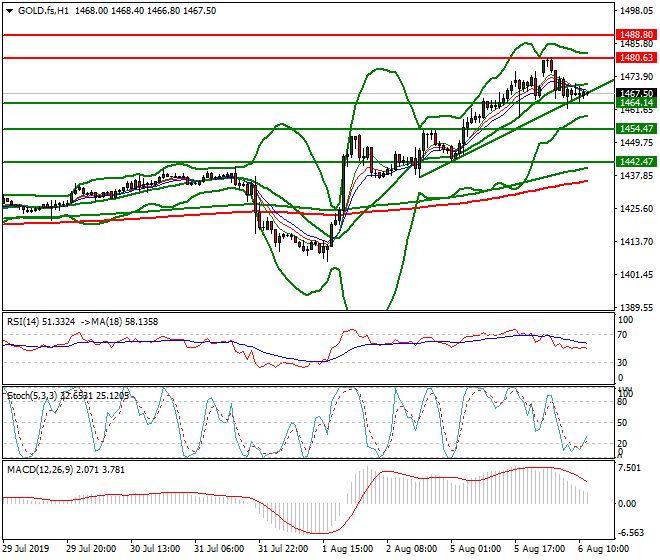Click the RSI 70 level scale label
Screen dimensions: 660x560
click(622, 335)
